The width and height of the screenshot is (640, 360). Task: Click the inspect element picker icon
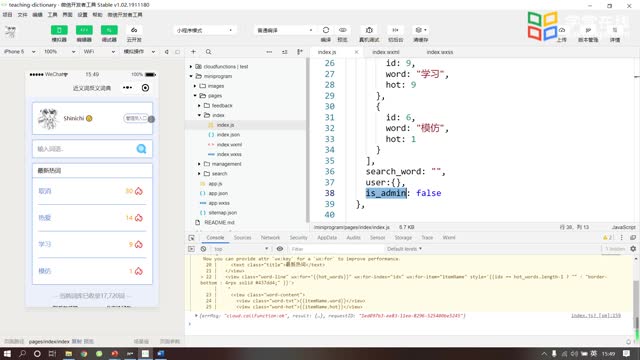point(191,238)
